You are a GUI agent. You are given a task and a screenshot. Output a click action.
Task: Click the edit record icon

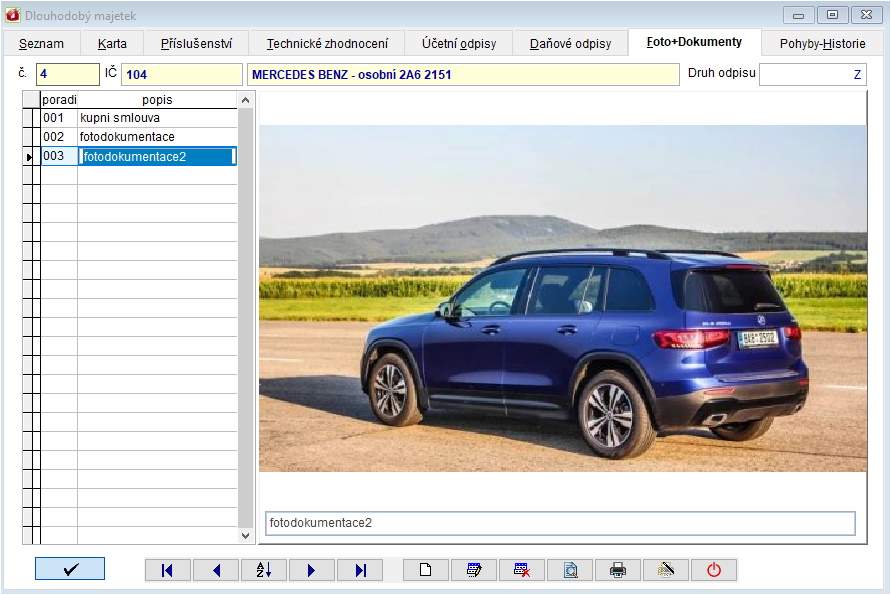pyautogui.click(x=474, y=570)
